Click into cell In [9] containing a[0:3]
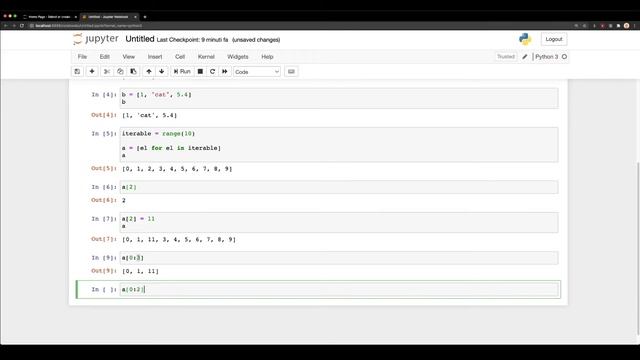 pyautogui.click(x=339, y=258)
